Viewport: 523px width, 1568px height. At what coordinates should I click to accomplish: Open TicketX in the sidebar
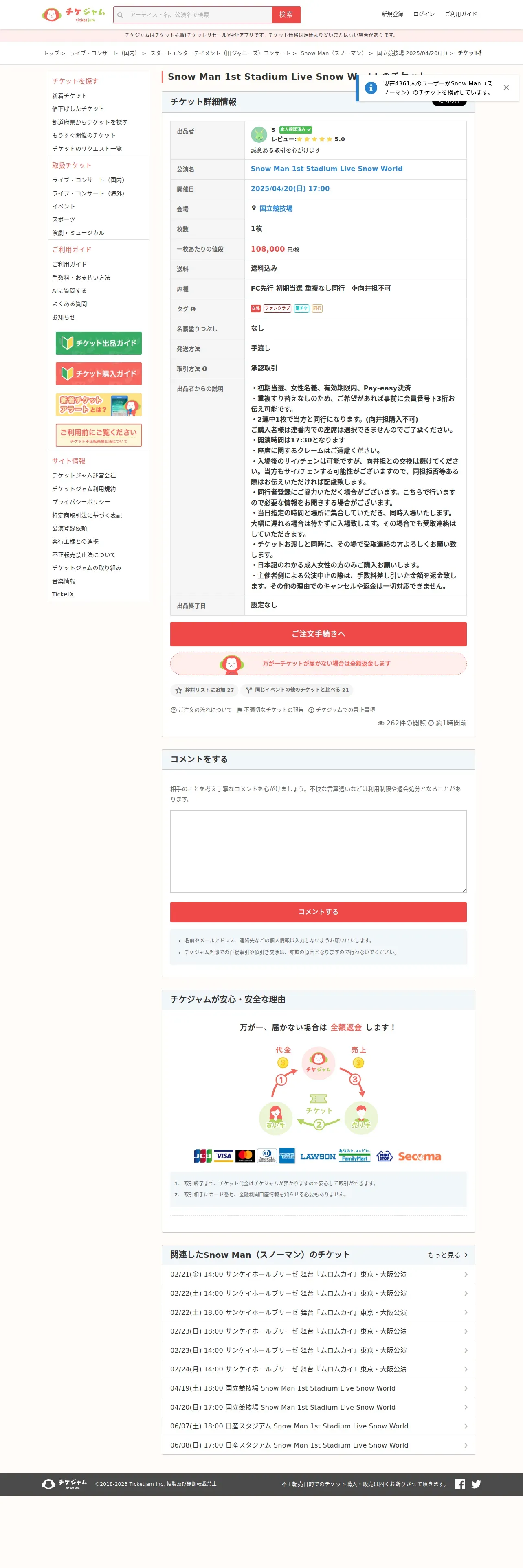click(x=63, y=595)
